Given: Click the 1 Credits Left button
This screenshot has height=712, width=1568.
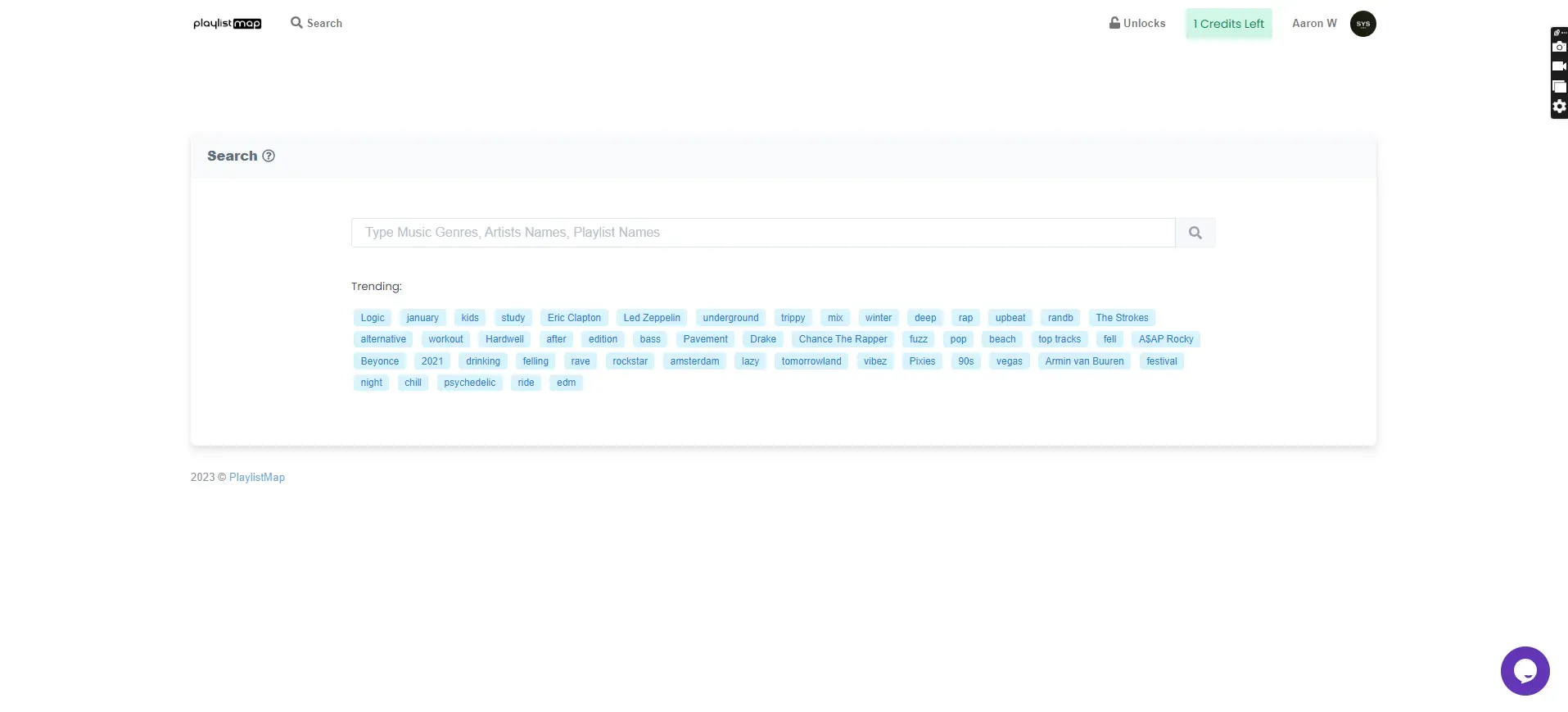Looking at the screenshot, I should pos(1228,24).
